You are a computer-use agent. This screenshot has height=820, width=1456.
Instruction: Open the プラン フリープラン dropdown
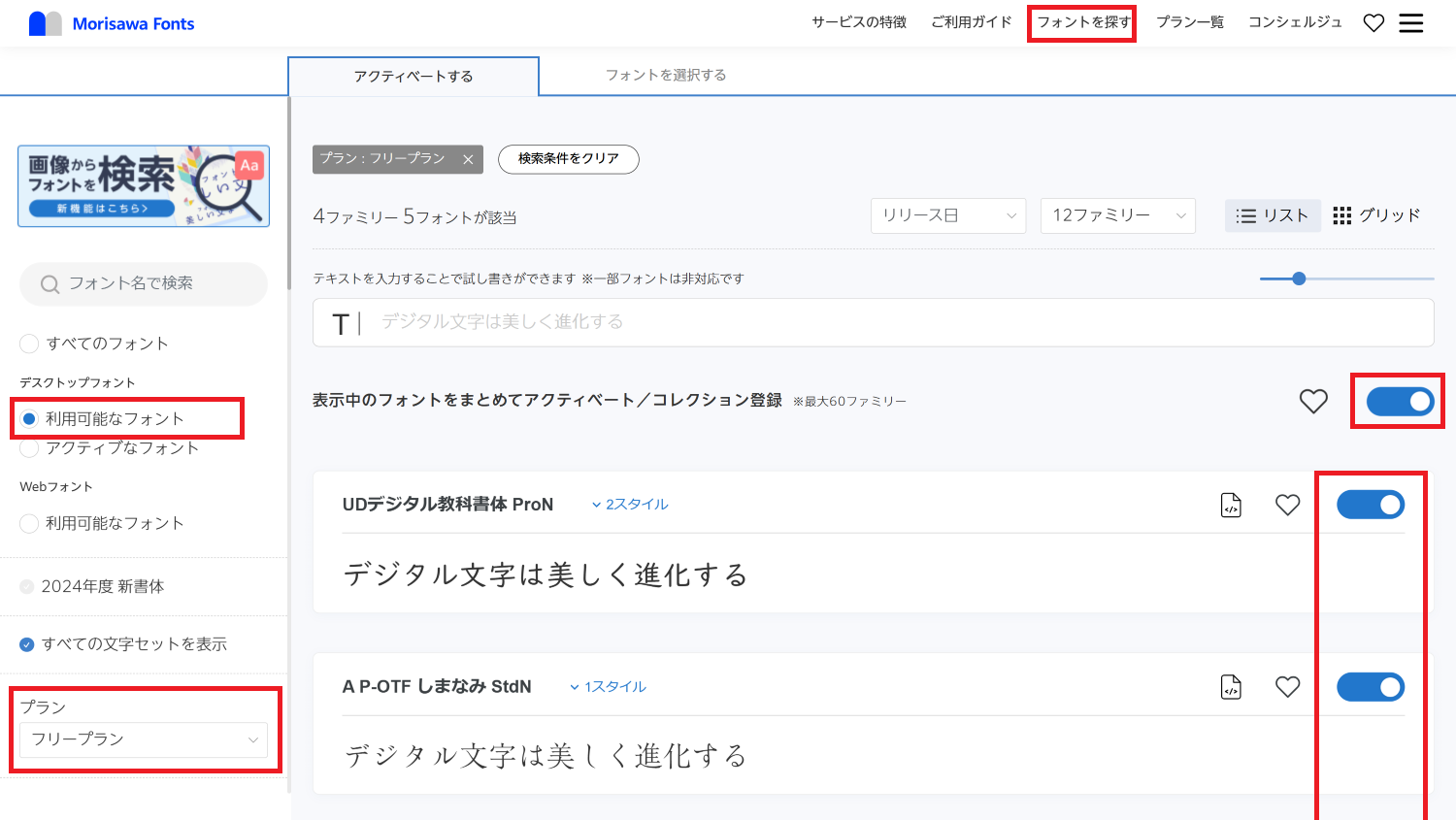click(144, 739)
